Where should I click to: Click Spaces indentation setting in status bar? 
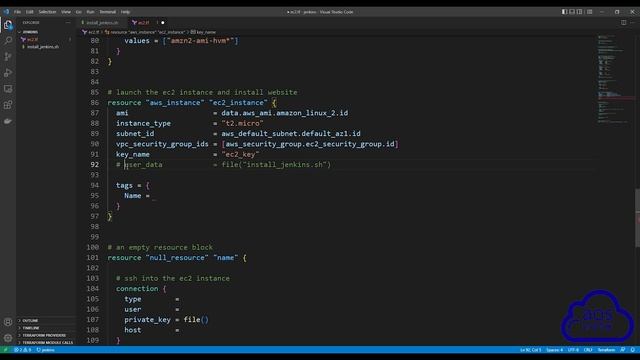(x=554, y=350)
